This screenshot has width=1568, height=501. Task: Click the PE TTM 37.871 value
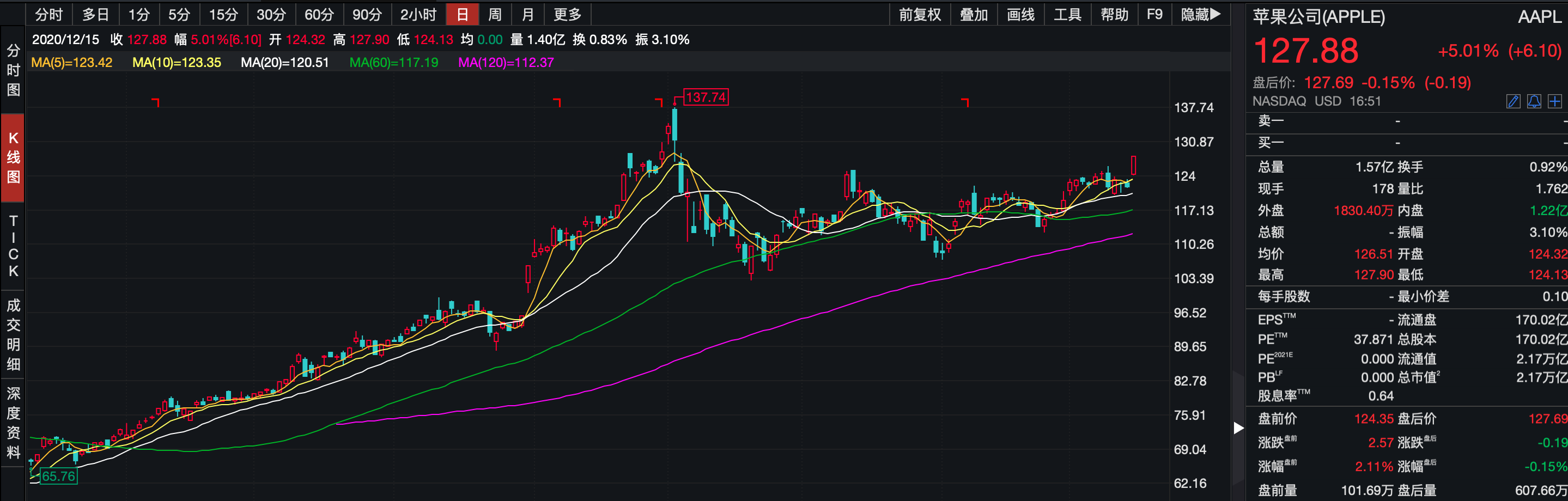click(1373, 339)
